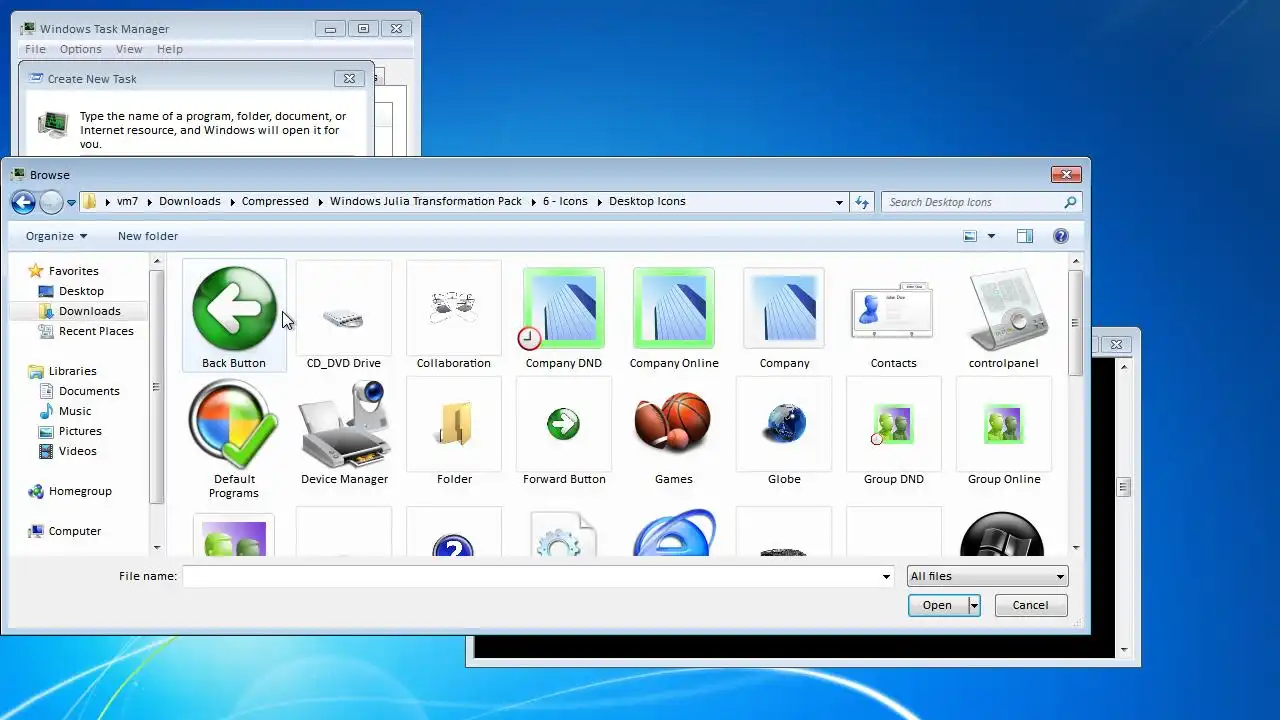Screen dimensions: 1280x720
Task: Open the change view options dropdown arrow
Action: point(991,236)
